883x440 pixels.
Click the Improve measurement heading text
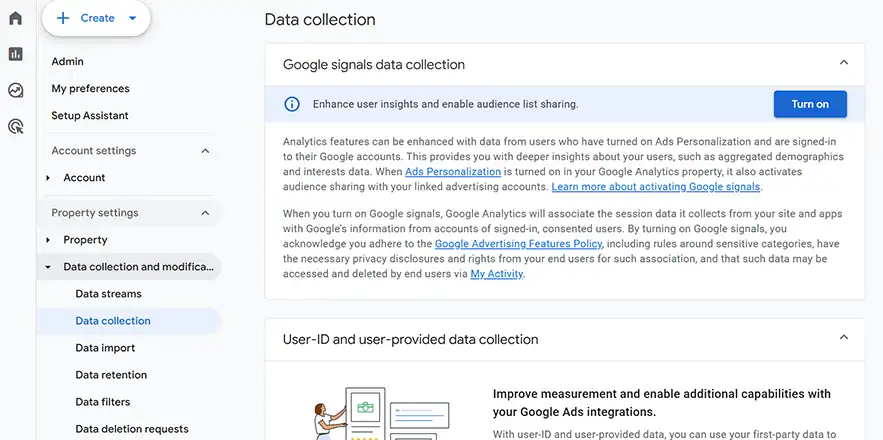(662, 403)
